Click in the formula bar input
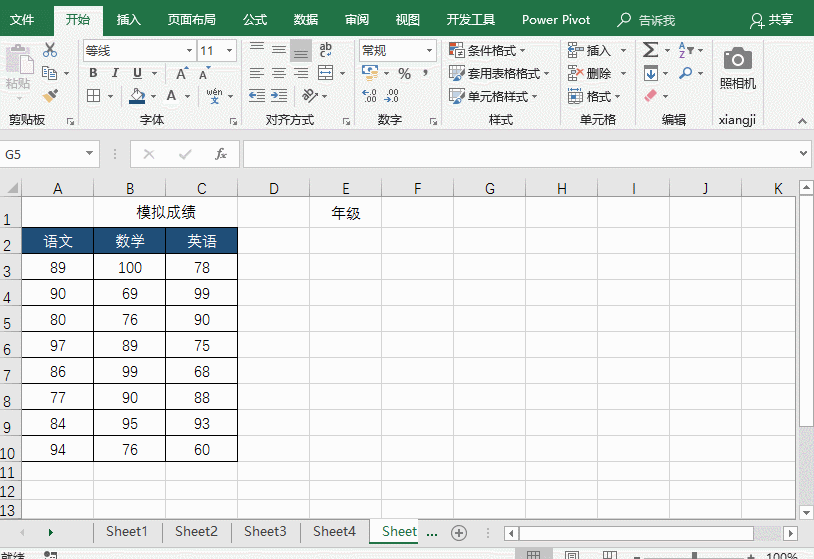 [521, 154]
